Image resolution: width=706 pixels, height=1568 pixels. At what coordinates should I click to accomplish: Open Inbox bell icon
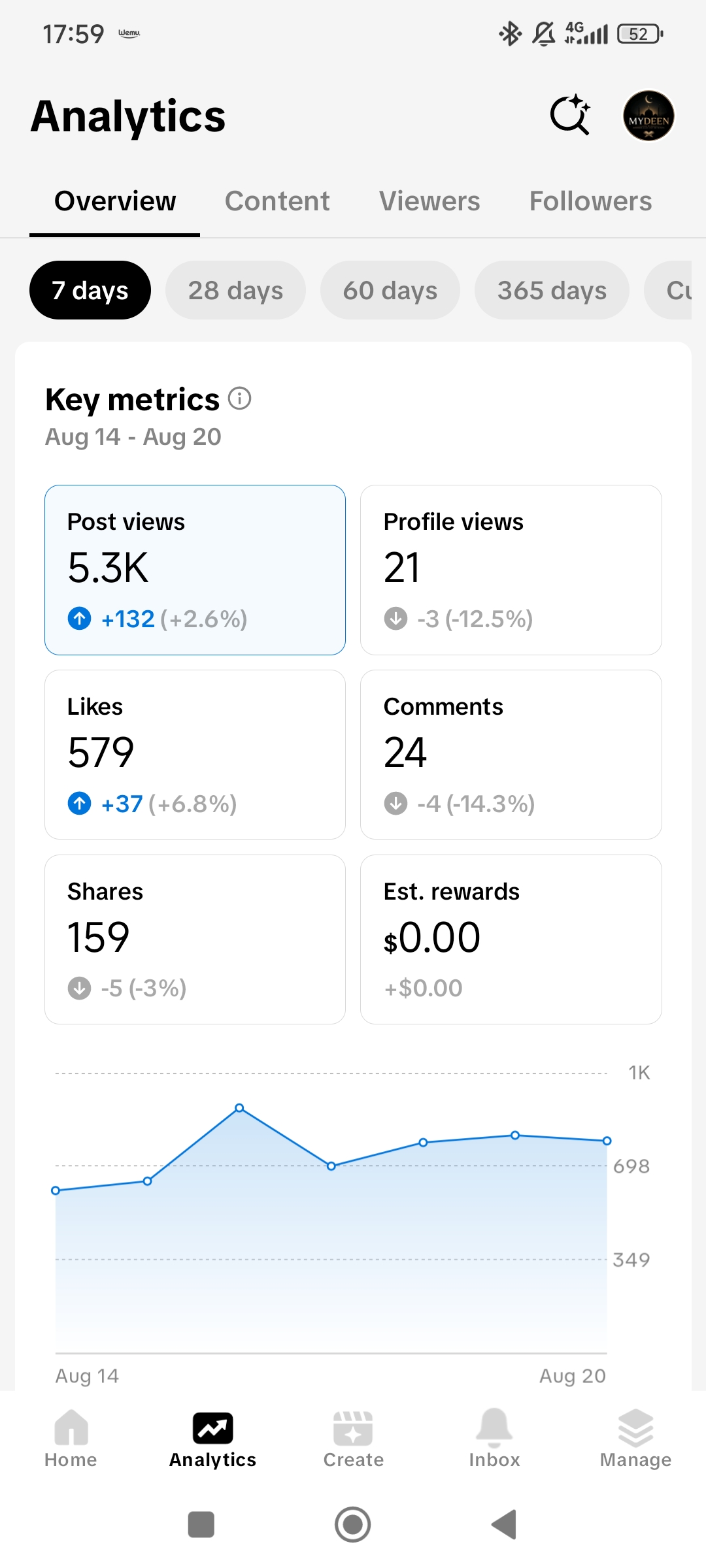click(x=494, y=1428)
